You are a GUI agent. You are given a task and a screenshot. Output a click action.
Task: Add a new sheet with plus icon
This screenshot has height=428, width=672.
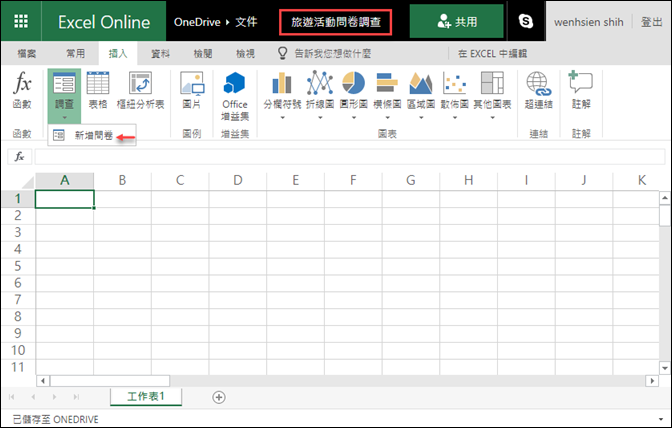[219, 397]
